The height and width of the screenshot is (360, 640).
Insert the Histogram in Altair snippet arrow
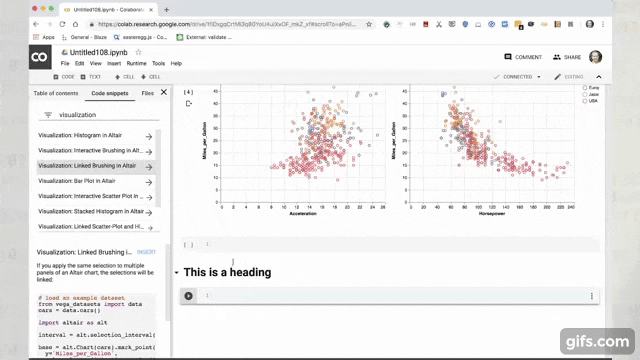[x=149, y=137]
